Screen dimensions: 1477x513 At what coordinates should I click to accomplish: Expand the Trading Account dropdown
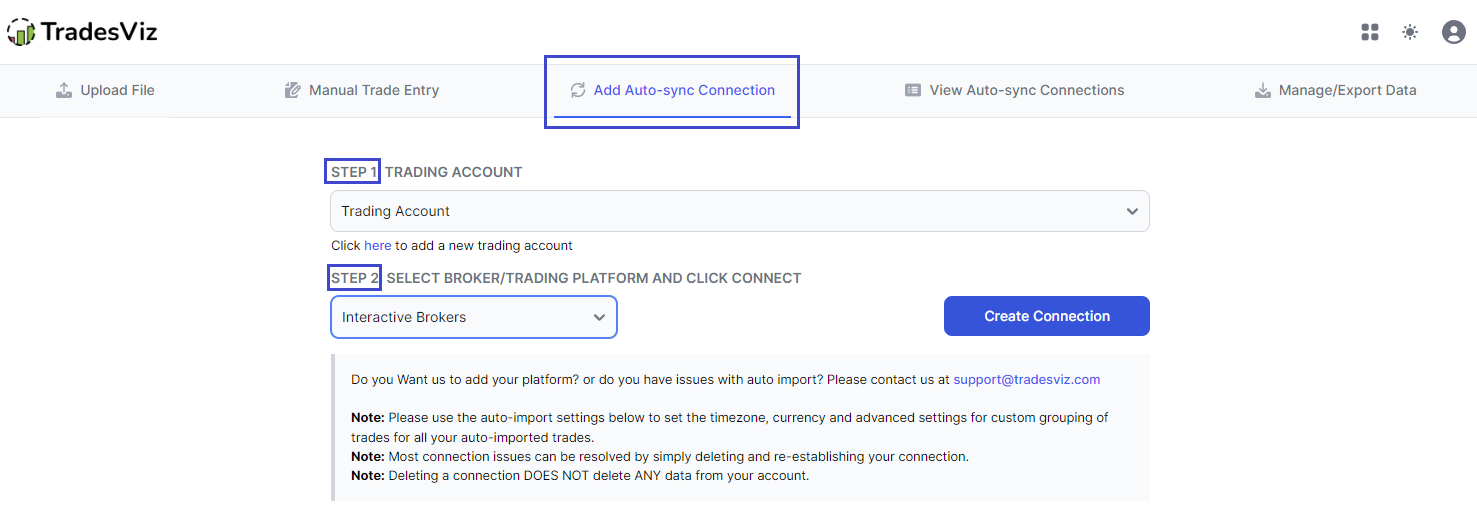(740, 211)
